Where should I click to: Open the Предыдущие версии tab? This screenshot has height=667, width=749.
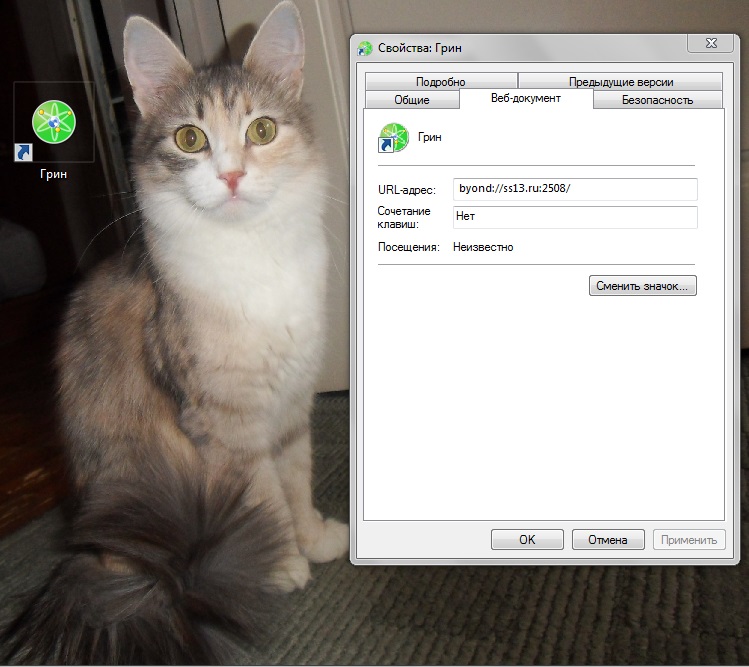point(620,82)
